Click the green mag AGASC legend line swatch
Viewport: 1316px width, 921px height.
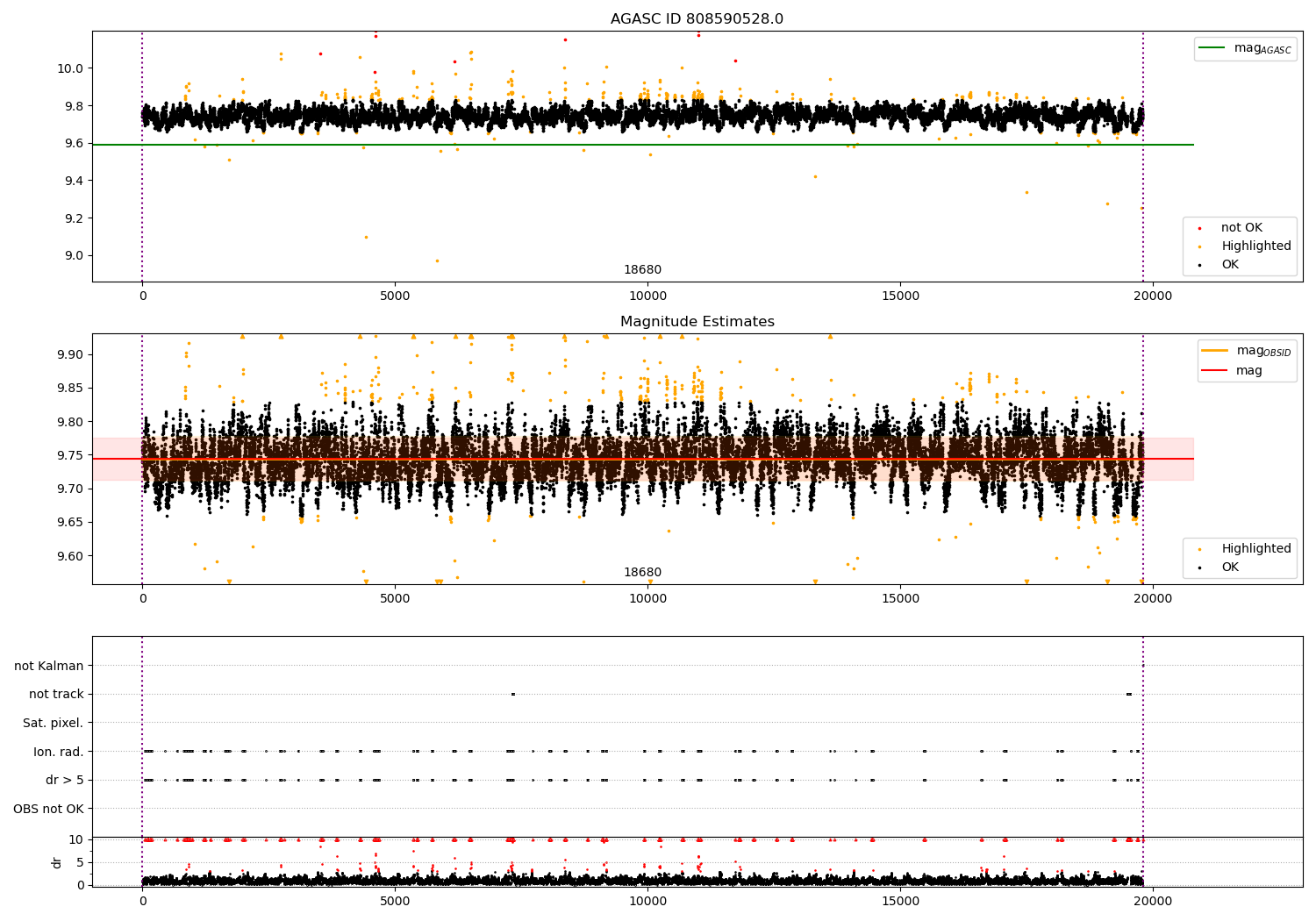tap(1213, 48)
